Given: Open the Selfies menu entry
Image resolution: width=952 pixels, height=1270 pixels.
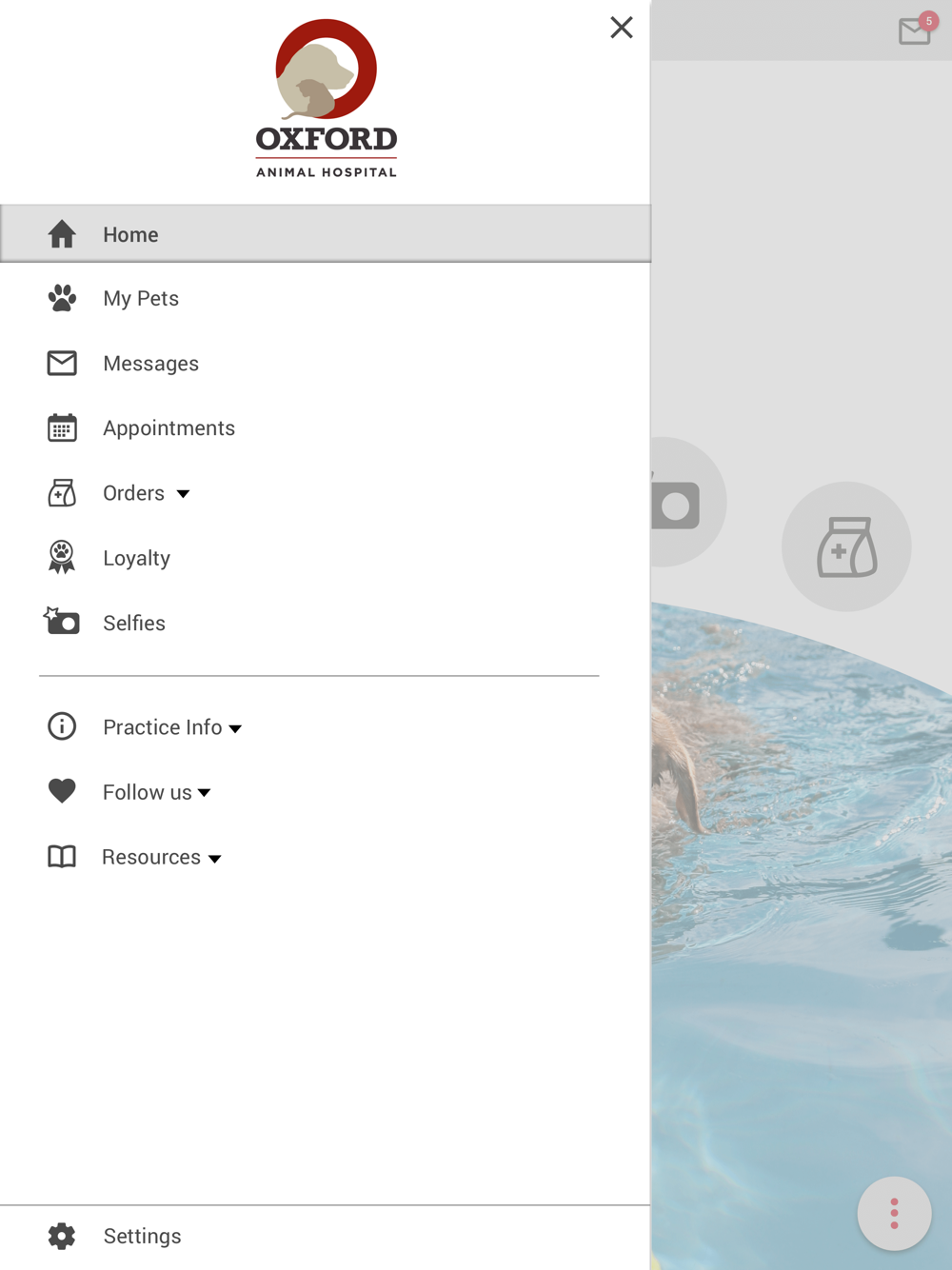Looking at the screenshot, I should tap(326, 622).
